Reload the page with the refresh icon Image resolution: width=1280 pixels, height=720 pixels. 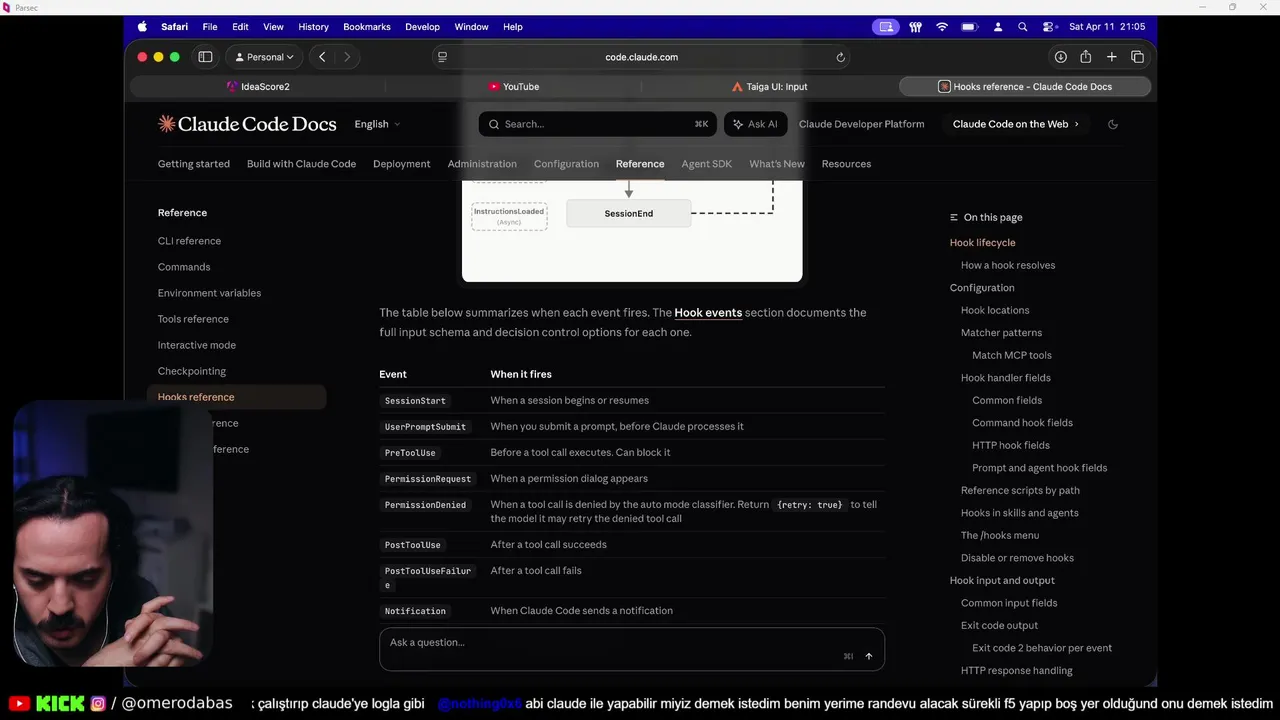(x=840, y=57)
